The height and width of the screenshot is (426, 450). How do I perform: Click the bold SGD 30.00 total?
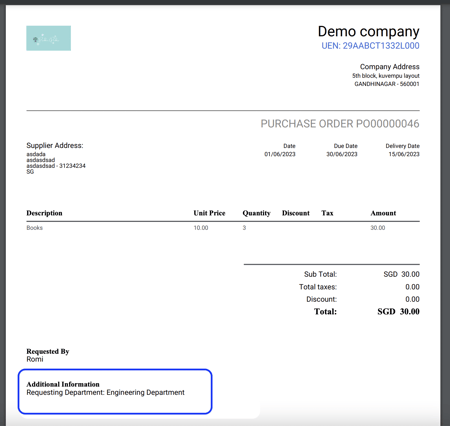click(x=398, y=312)
